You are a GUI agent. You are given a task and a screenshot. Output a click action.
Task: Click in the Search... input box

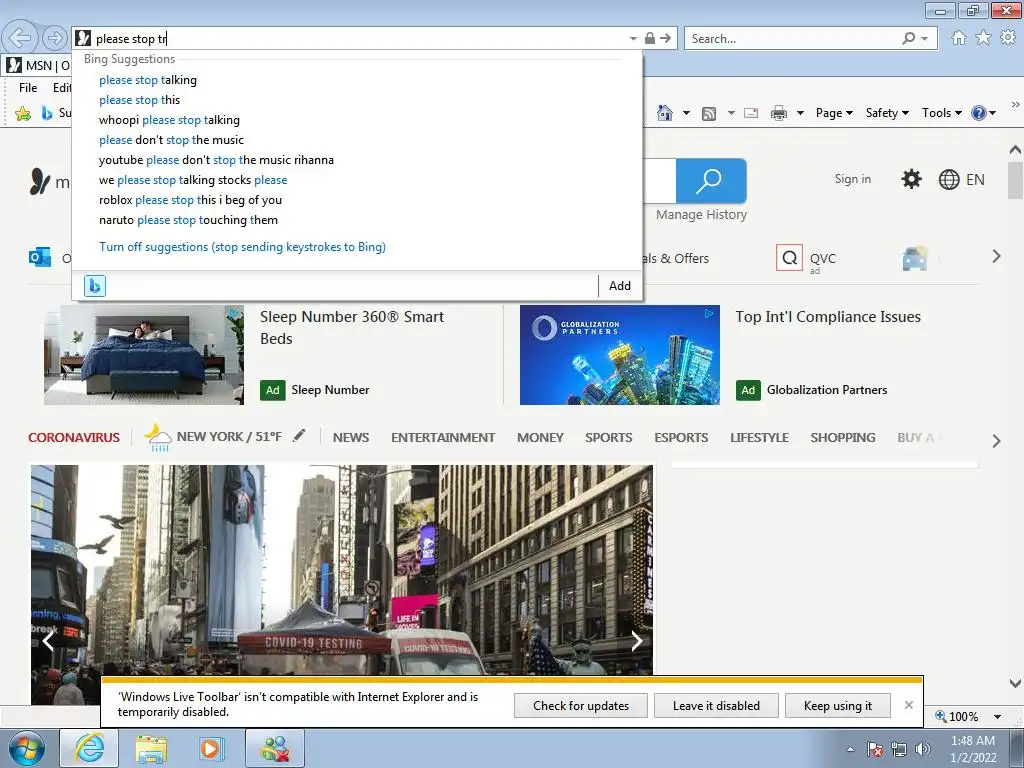coord(793,39)
